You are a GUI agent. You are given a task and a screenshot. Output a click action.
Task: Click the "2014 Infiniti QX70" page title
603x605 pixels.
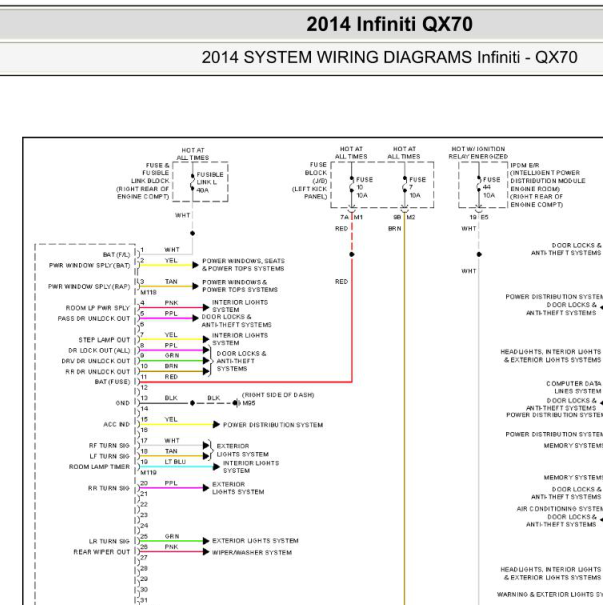point(389,24)
